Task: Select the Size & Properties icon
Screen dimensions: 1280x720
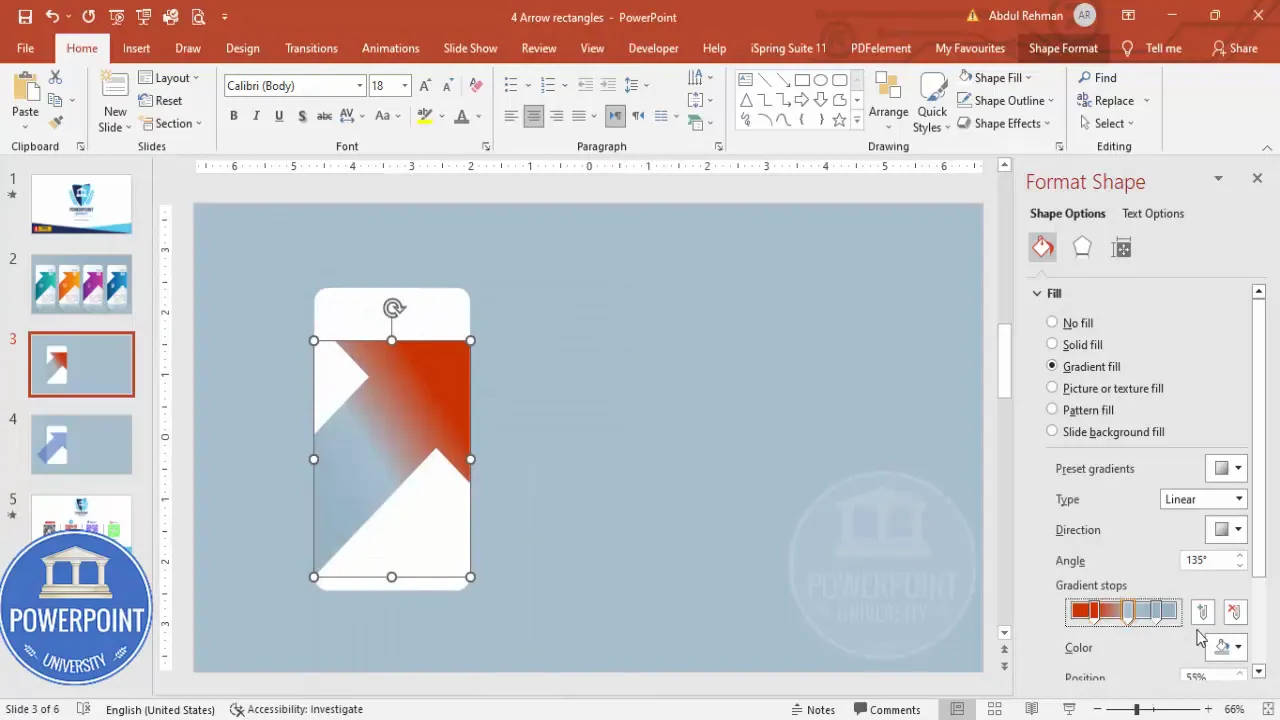Action: coord(1121,247)
